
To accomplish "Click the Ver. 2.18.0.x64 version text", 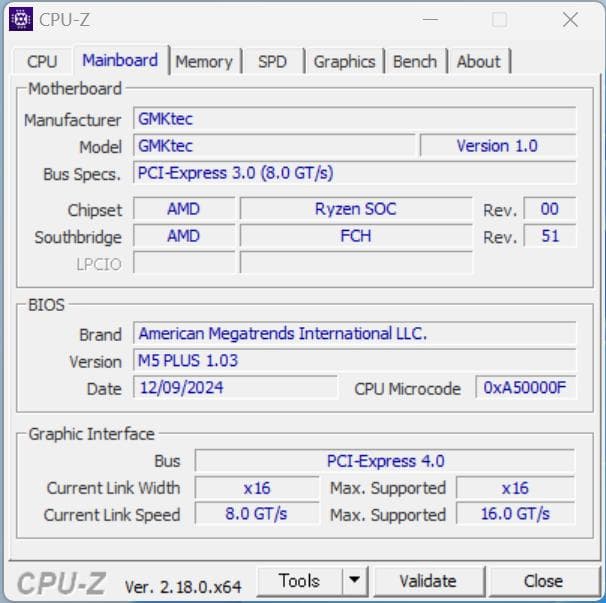I will [x=183, y=587].
